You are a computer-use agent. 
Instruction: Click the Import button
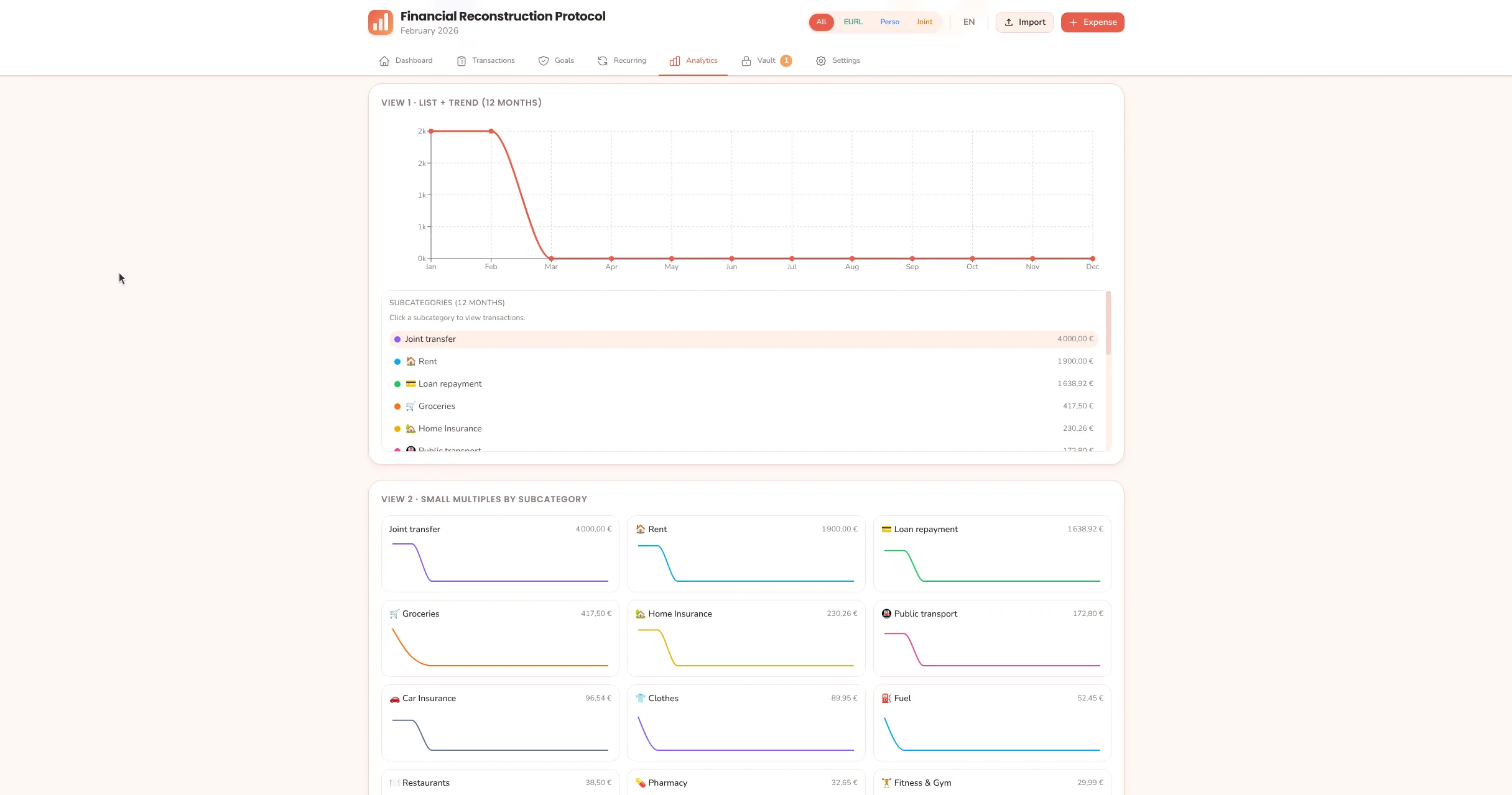pos(1024,22)
